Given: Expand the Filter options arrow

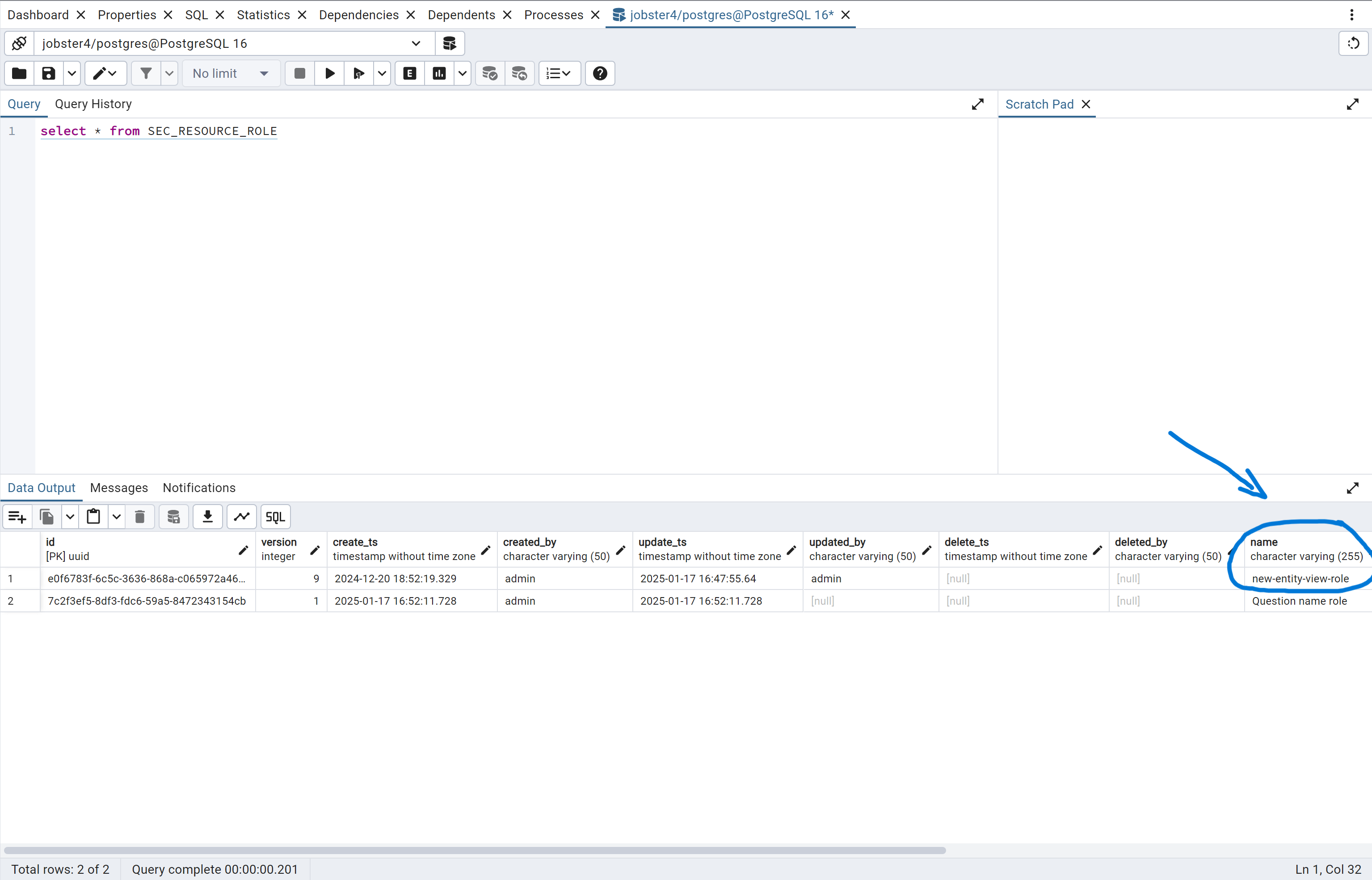Looking at the screenshot, I should tap(169, 73).
